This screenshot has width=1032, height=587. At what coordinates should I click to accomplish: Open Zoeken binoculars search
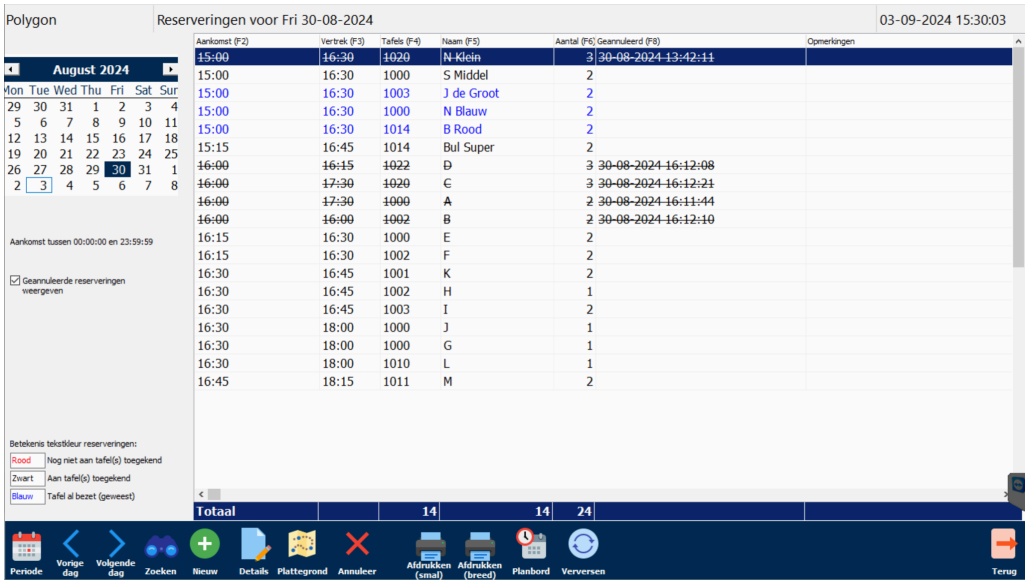pyautogui.click(x=161, y=553)
